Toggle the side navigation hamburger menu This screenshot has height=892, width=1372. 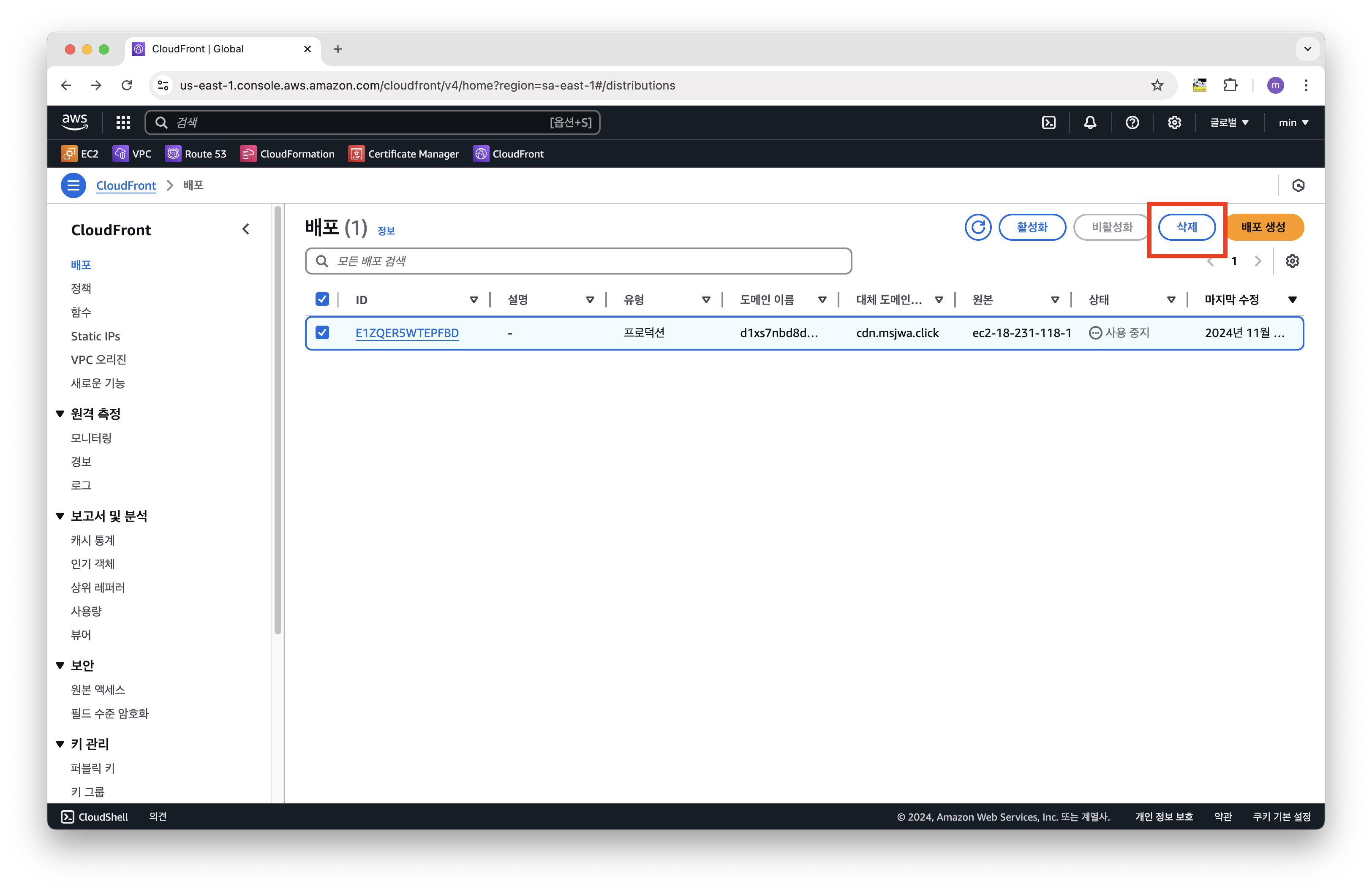click(x=73, y=185)
